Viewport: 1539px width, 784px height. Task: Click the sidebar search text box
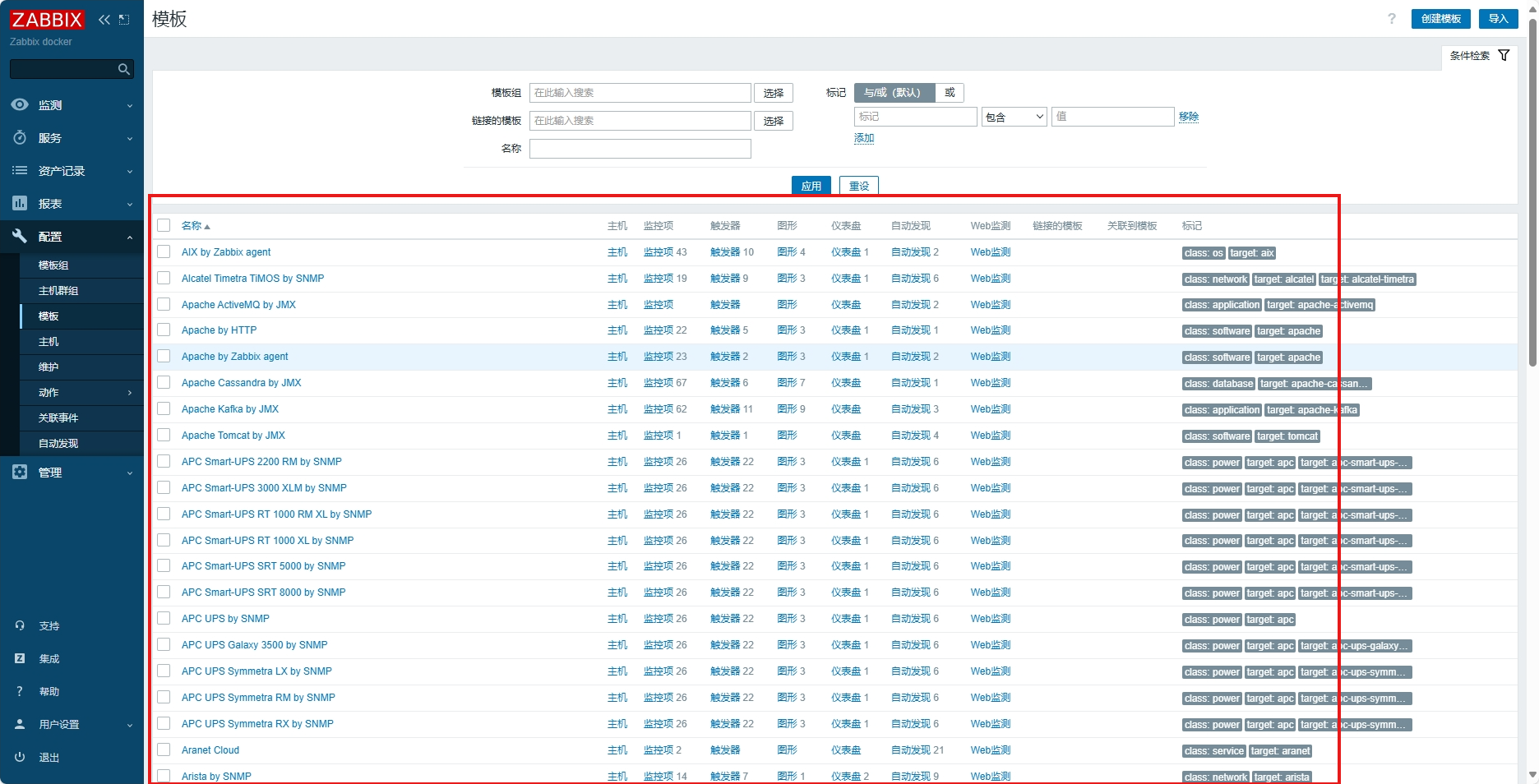63,69
